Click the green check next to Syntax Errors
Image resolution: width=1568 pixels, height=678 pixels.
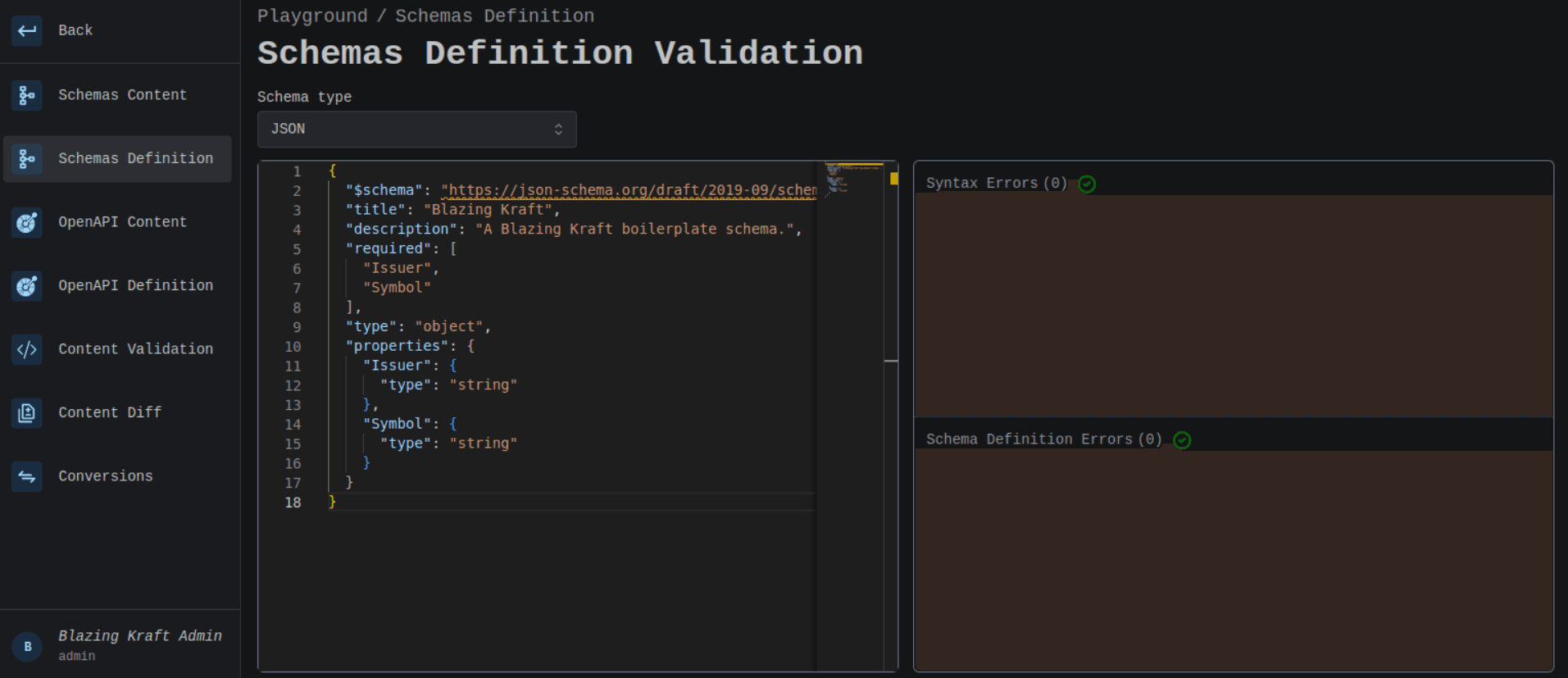pyautogui.click(x=1087, y=184)
